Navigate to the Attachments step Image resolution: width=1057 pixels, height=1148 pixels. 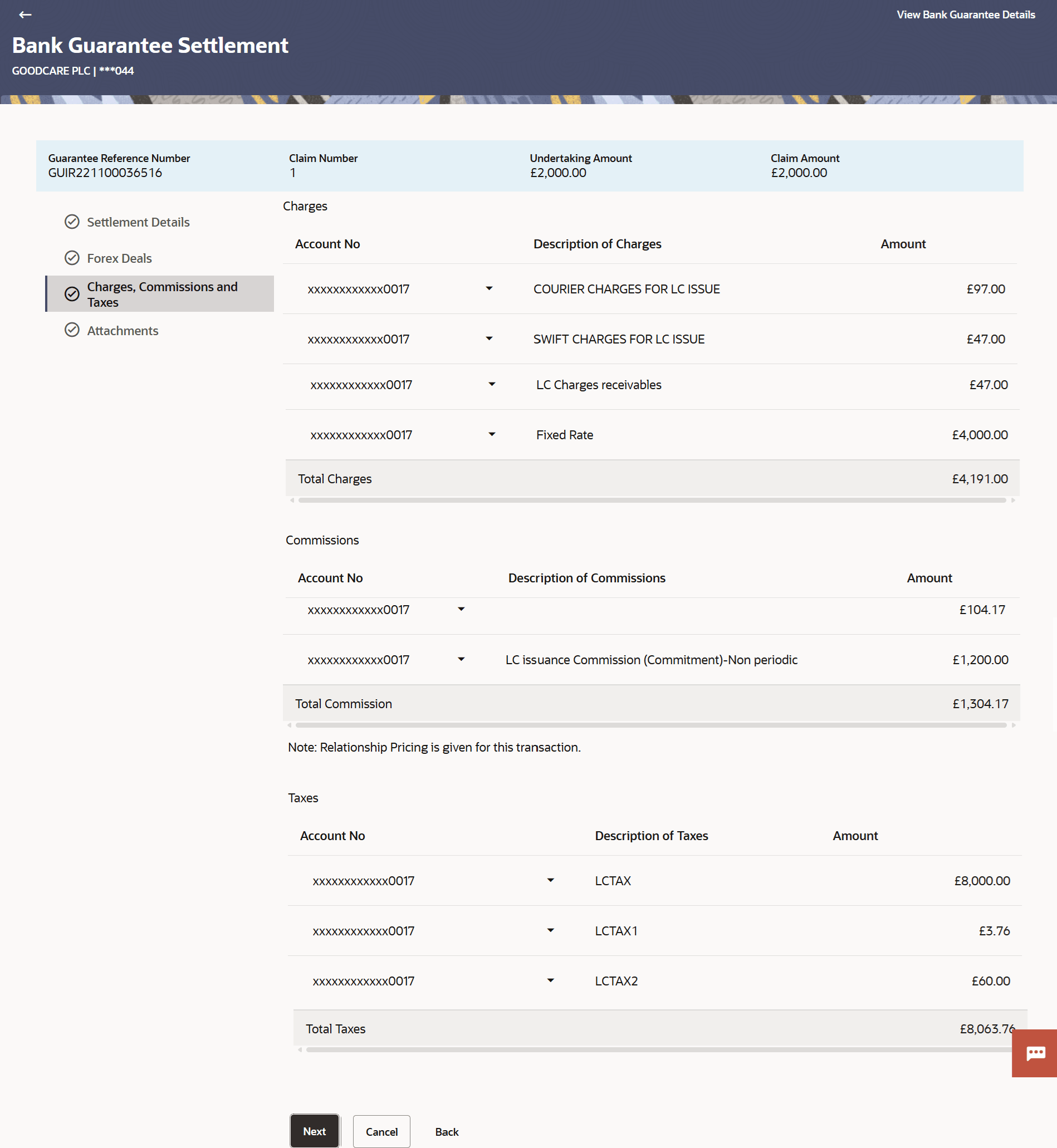(123, 331)
